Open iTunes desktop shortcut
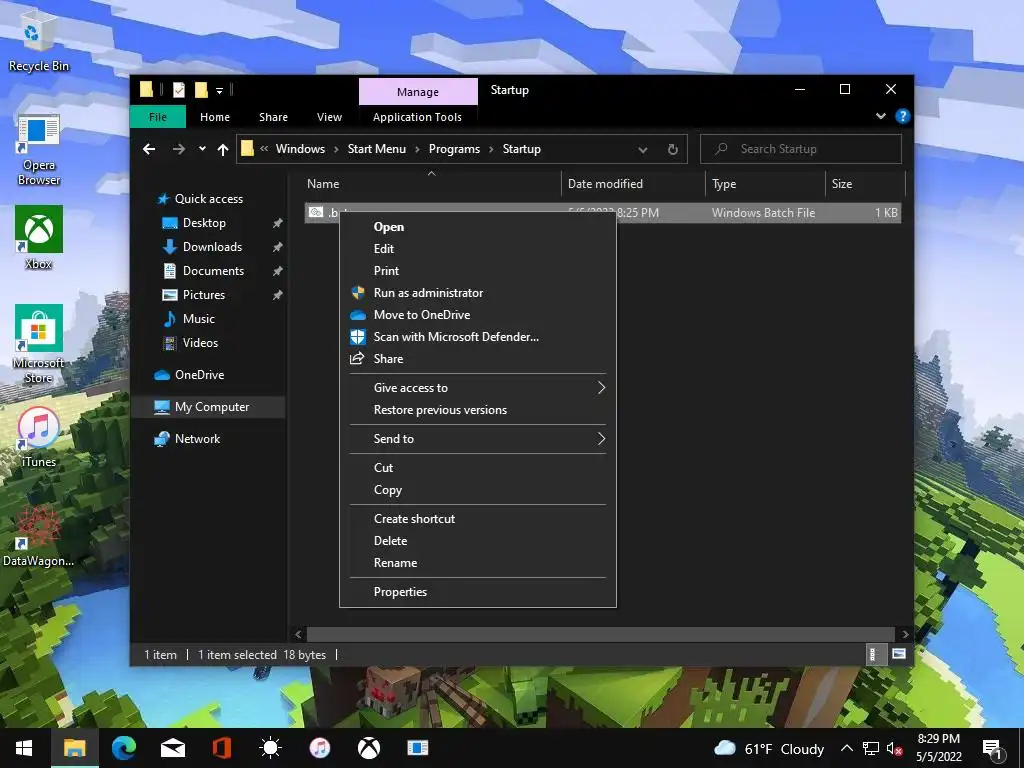1024x768 pixels. click(39, 437)
